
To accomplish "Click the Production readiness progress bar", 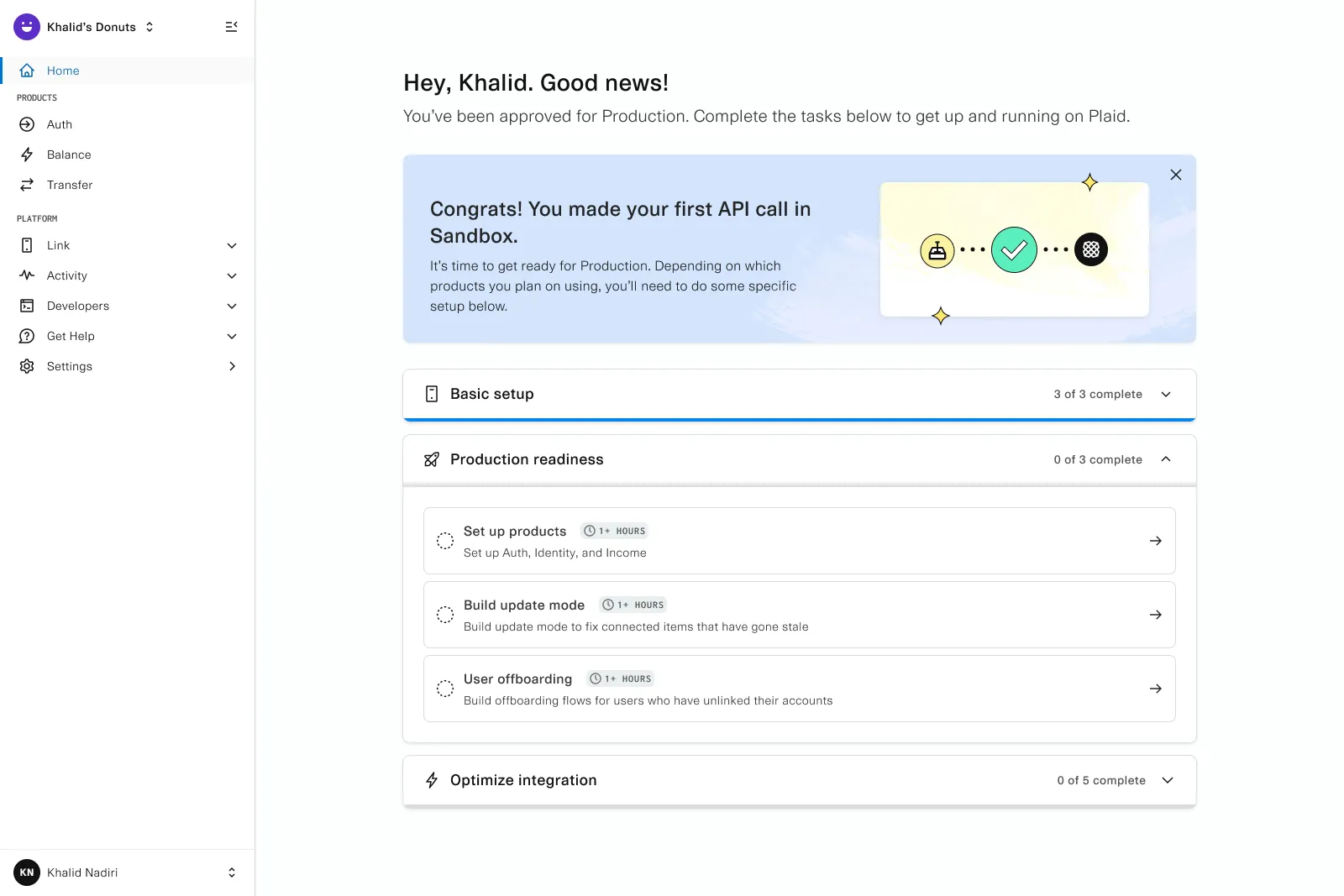I will pos(800,485).
